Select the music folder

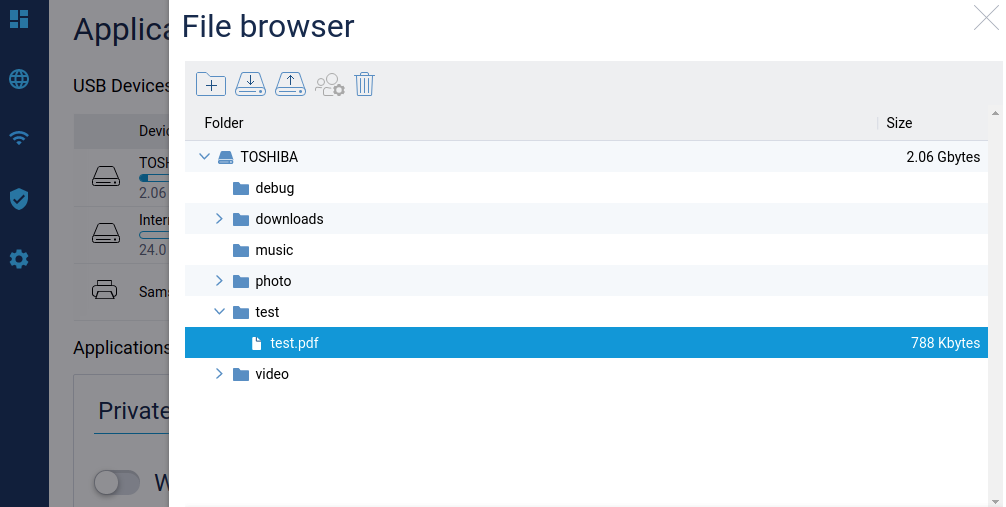tap(274, 250)
